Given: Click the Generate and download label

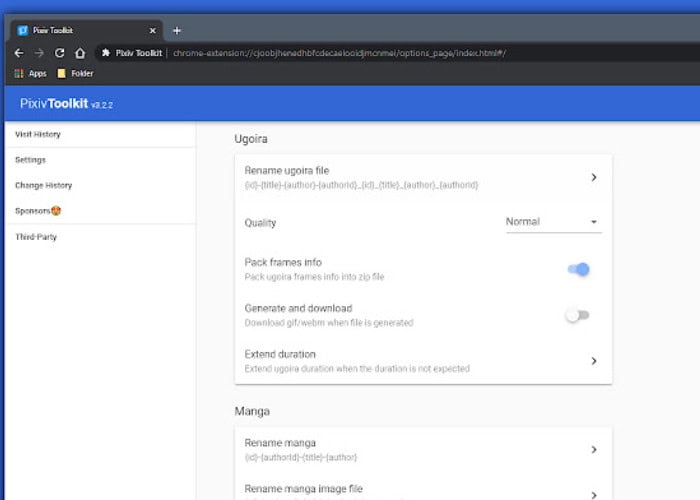Looking at the screenshot, I should [298, 308].
